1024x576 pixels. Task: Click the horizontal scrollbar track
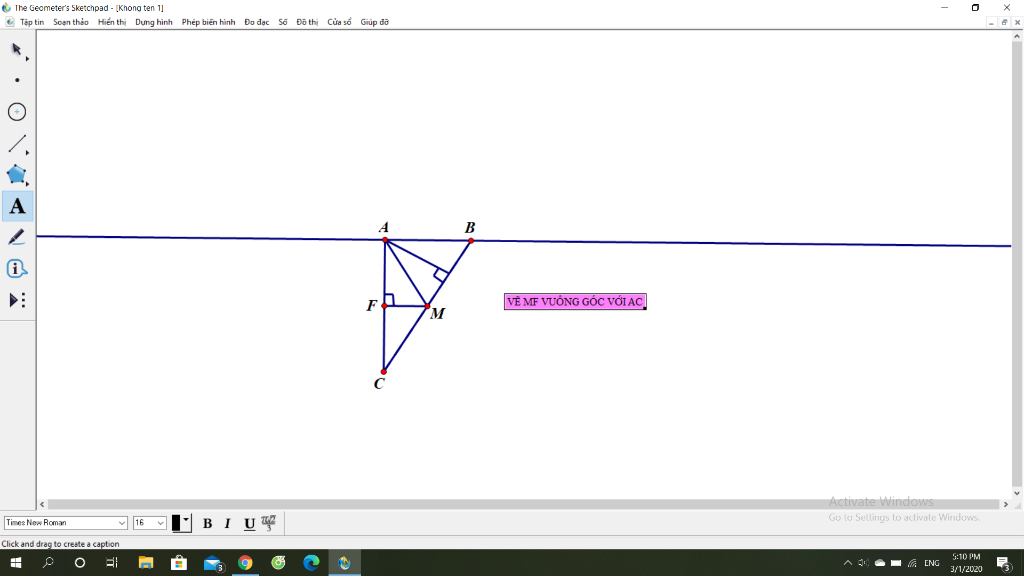click(524, 504)
